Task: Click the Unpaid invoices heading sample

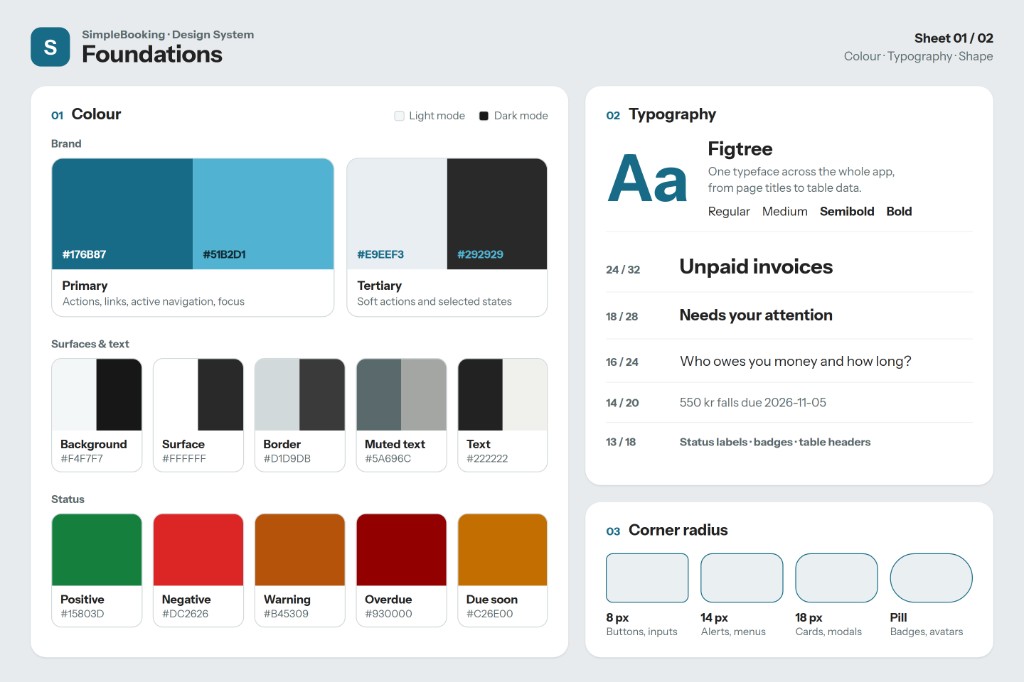Action: click(x=756, y=267)
